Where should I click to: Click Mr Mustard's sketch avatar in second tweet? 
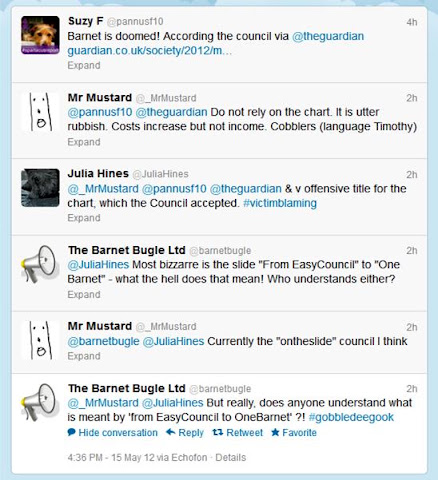pos(40,112)
